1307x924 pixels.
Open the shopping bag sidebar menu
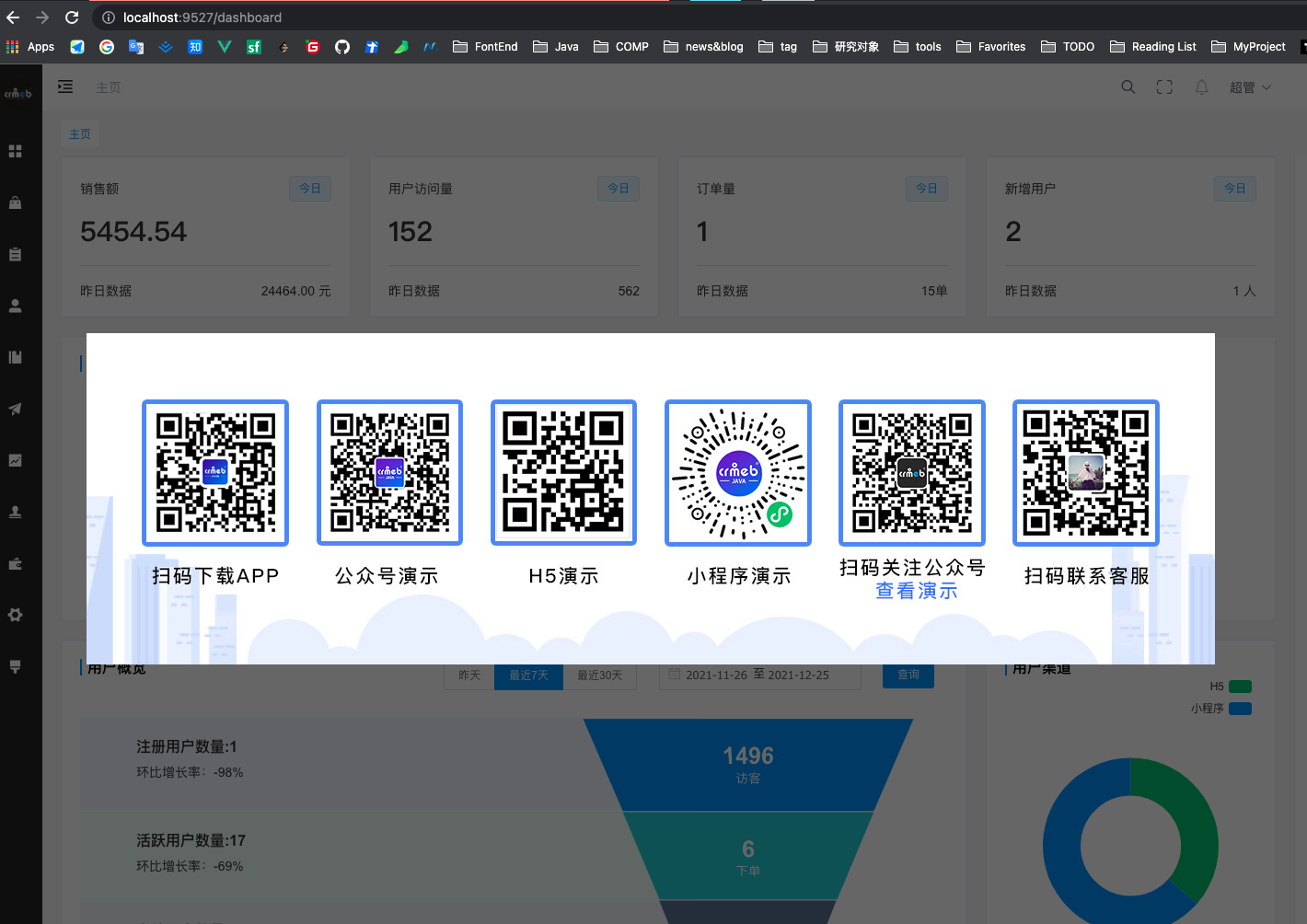[x=16, y=202]
